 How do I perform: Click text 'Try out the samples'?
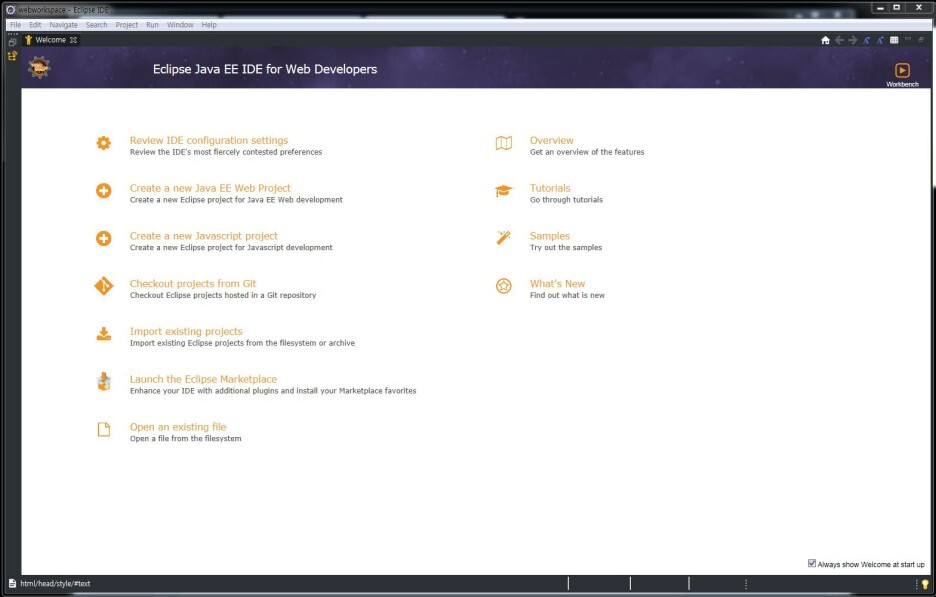click(566, 248)
